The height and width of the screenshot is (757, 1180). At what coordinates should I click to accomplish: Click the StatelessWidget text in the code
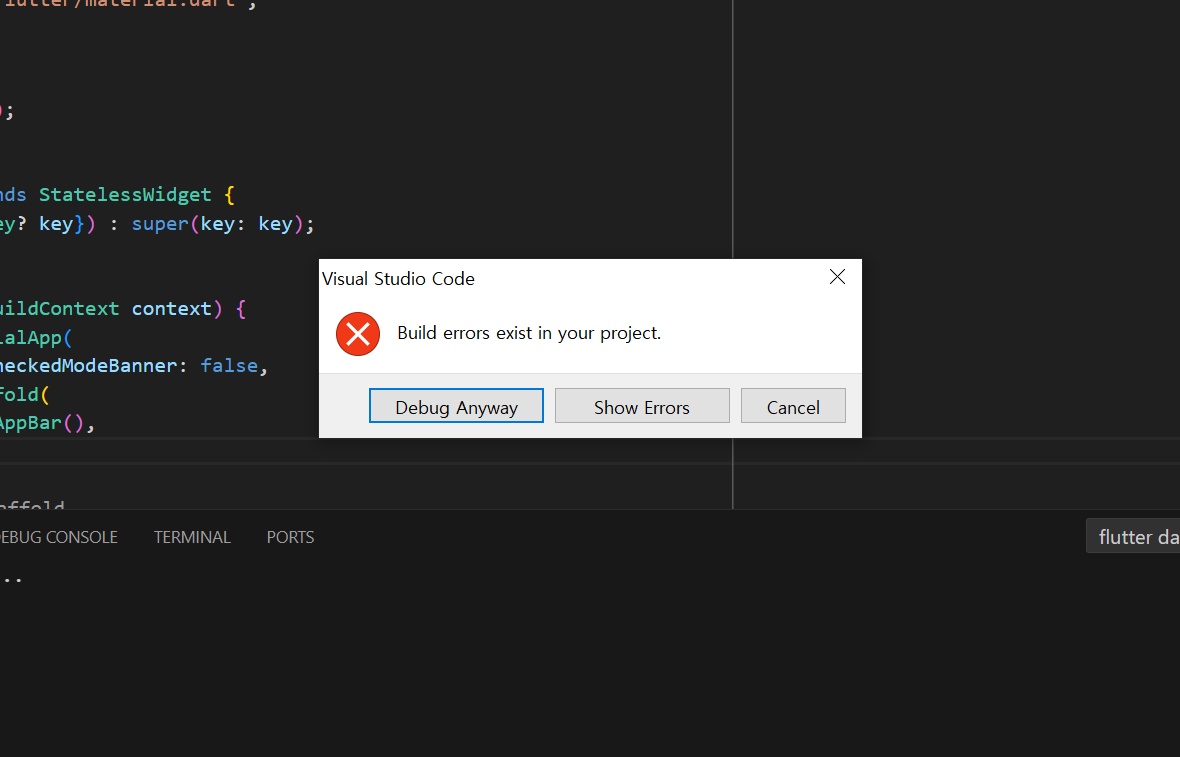tap(125, 194)
